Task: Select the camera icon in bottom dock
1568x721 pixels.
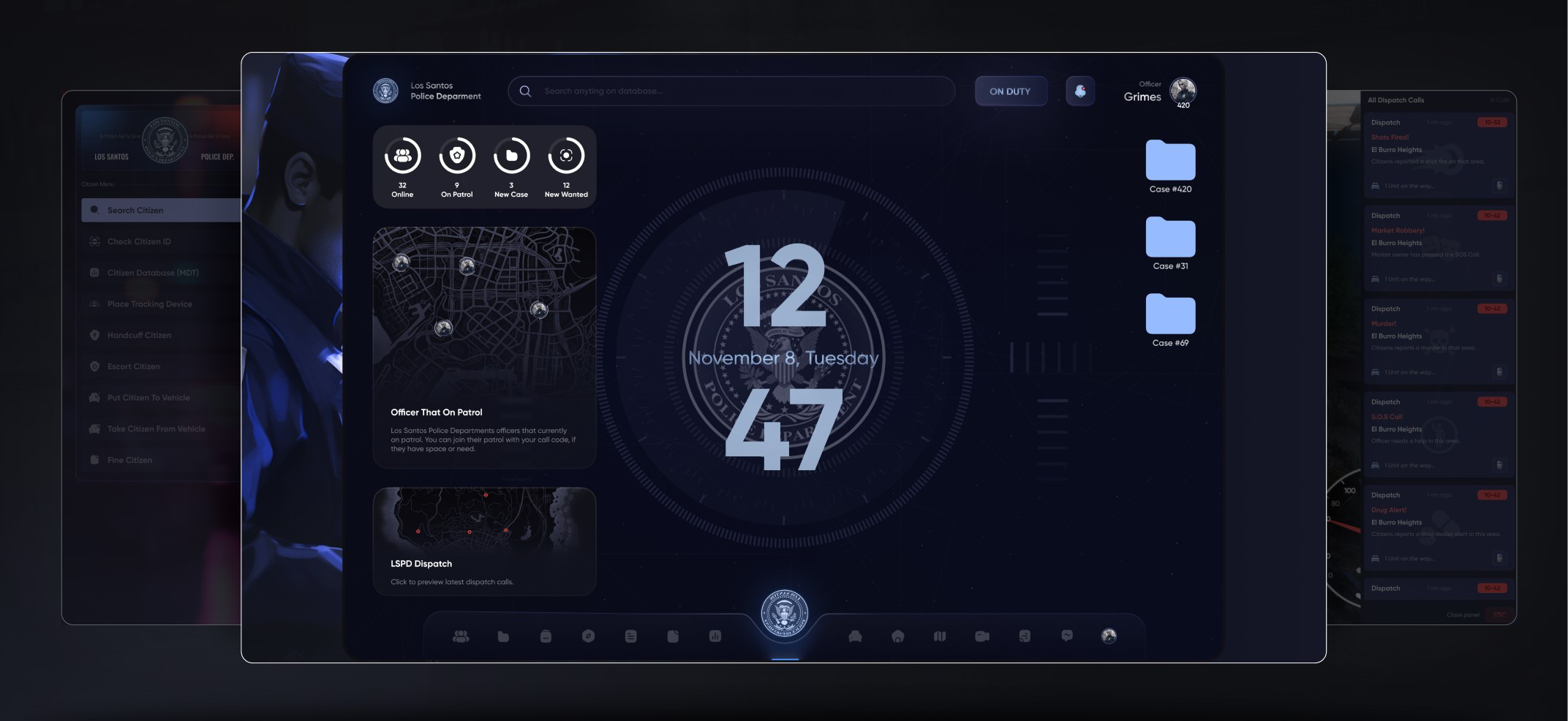Action: coord(981,637)
